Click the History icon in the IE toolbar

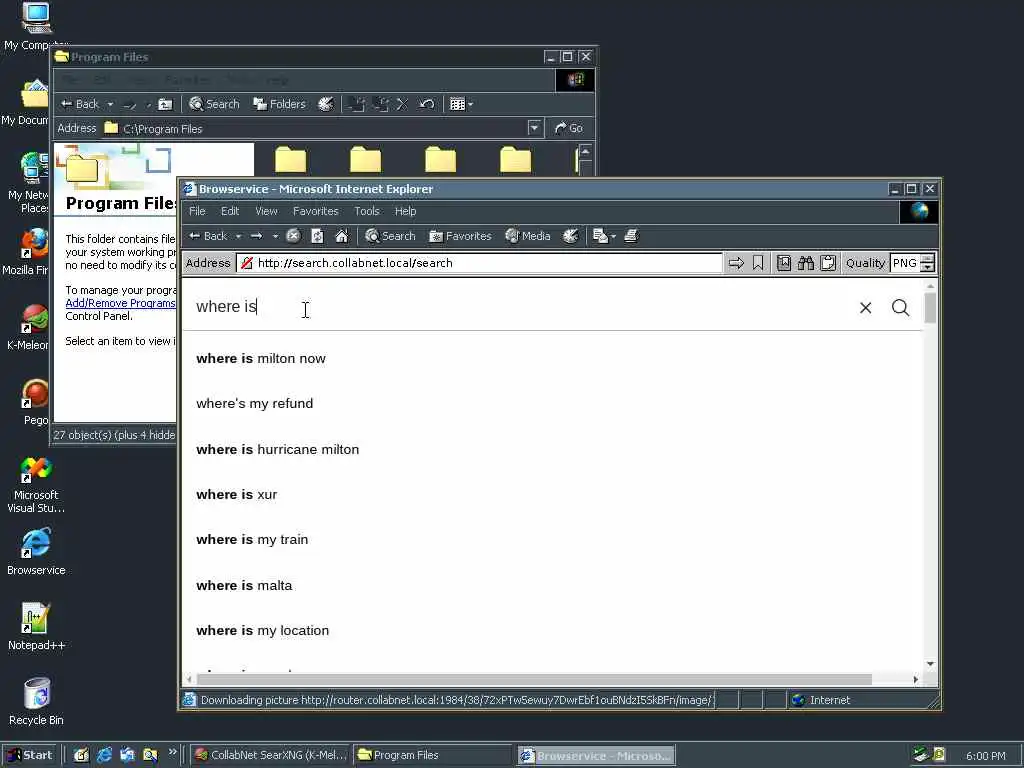coord(571,236)
